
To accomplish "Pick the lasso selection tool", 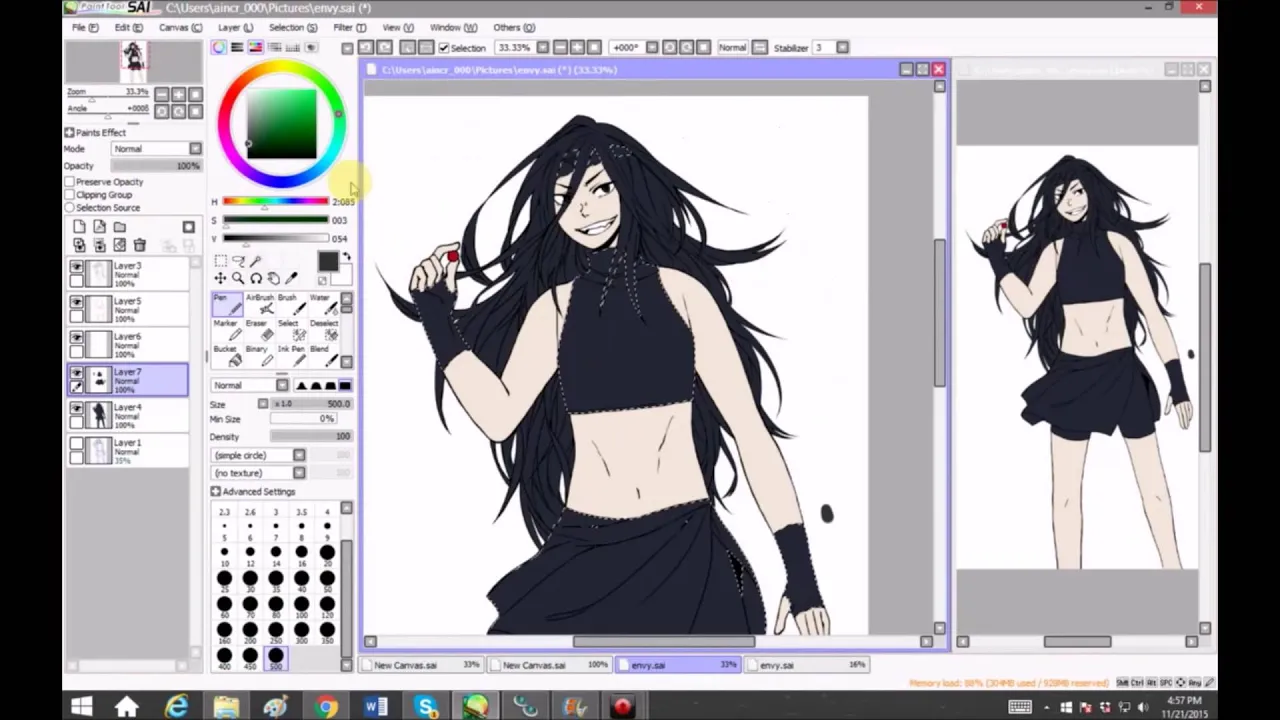I will coord(238,261).
